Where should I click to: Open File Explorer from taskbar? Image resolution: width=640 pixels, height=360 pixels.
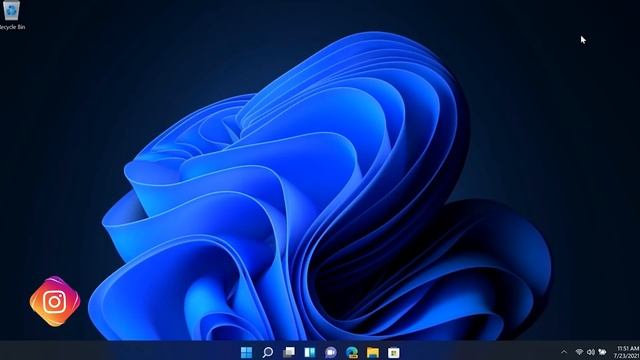point(373,352)
